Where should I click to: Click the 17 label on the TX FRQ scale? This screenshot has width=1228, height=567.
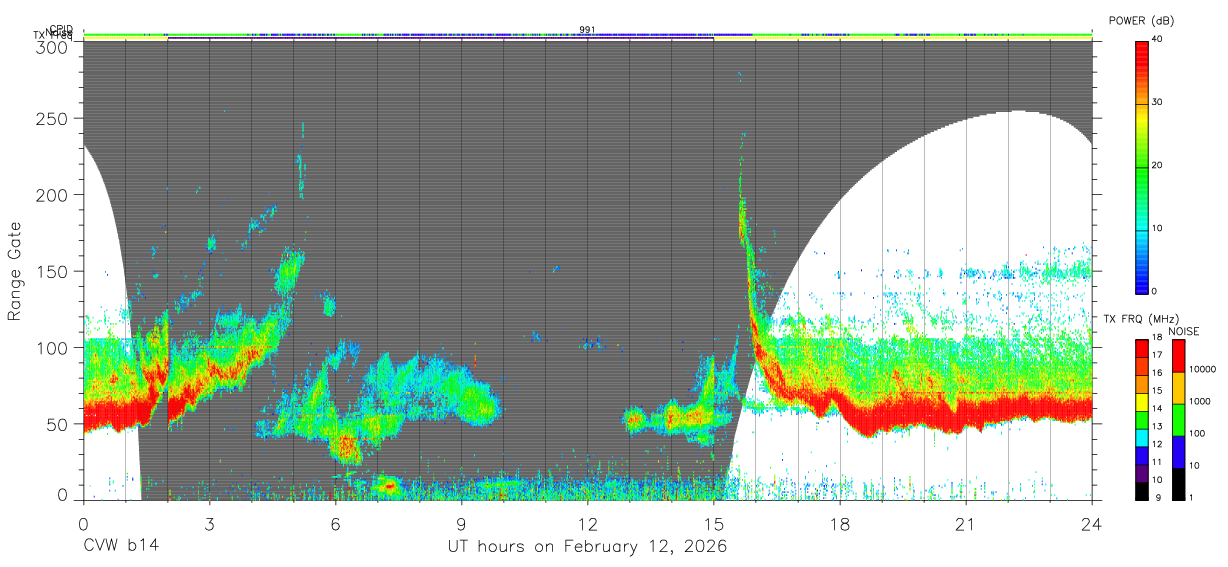(x=1156, y=355)
